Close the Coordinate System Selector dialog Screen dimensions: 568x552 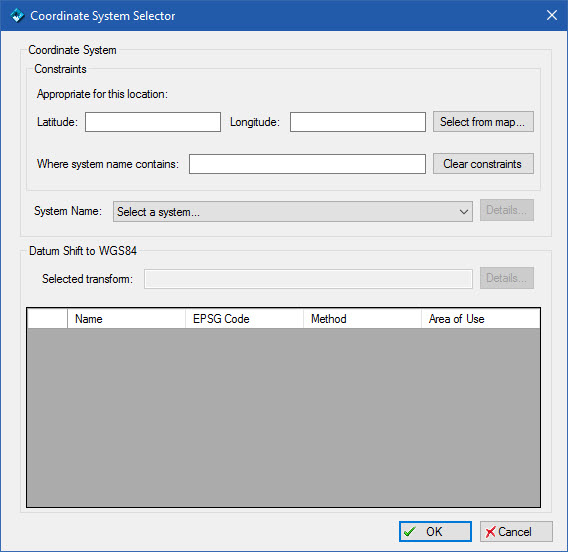(552, 15)
